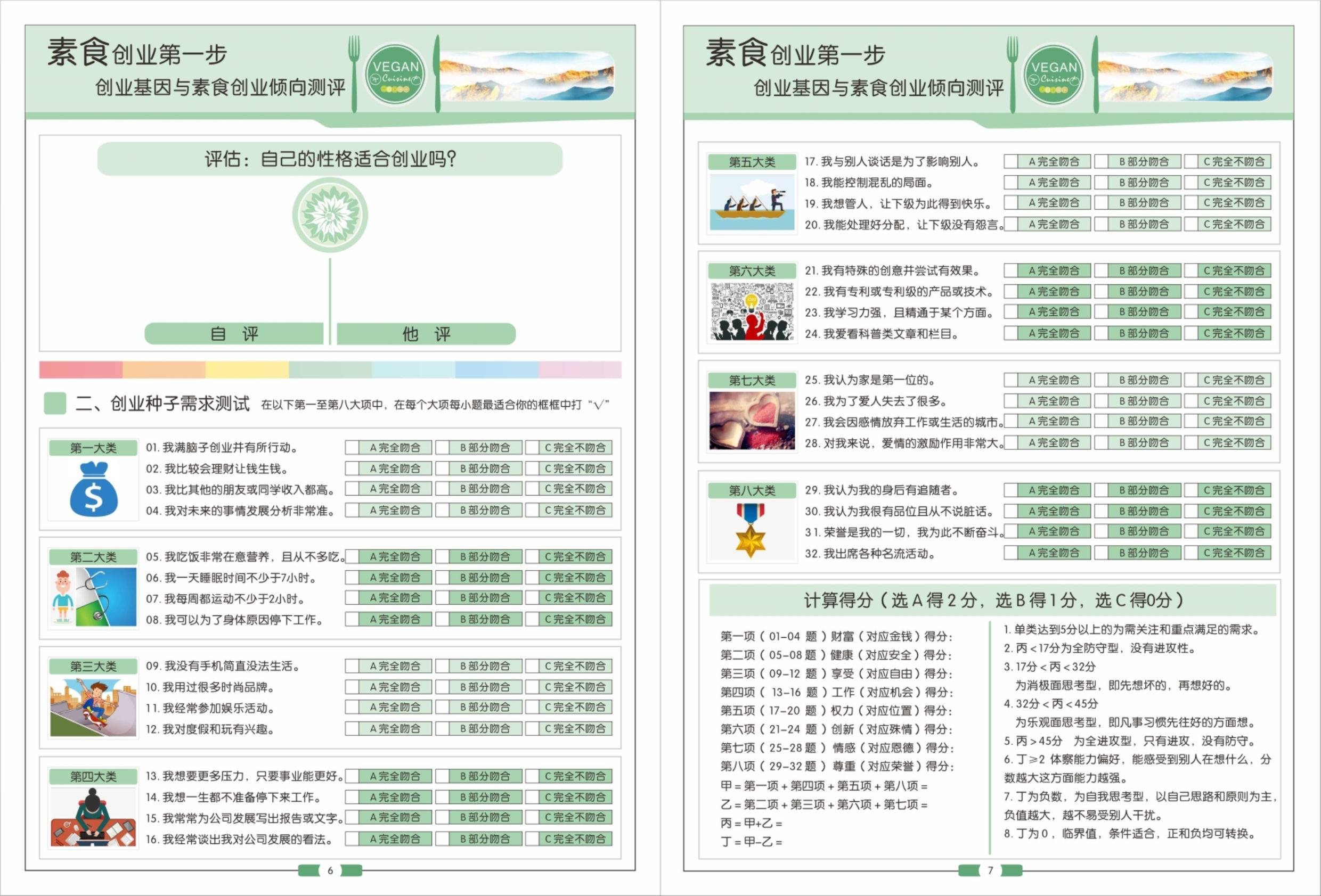Select the 自评 tab

pos(234,333)
